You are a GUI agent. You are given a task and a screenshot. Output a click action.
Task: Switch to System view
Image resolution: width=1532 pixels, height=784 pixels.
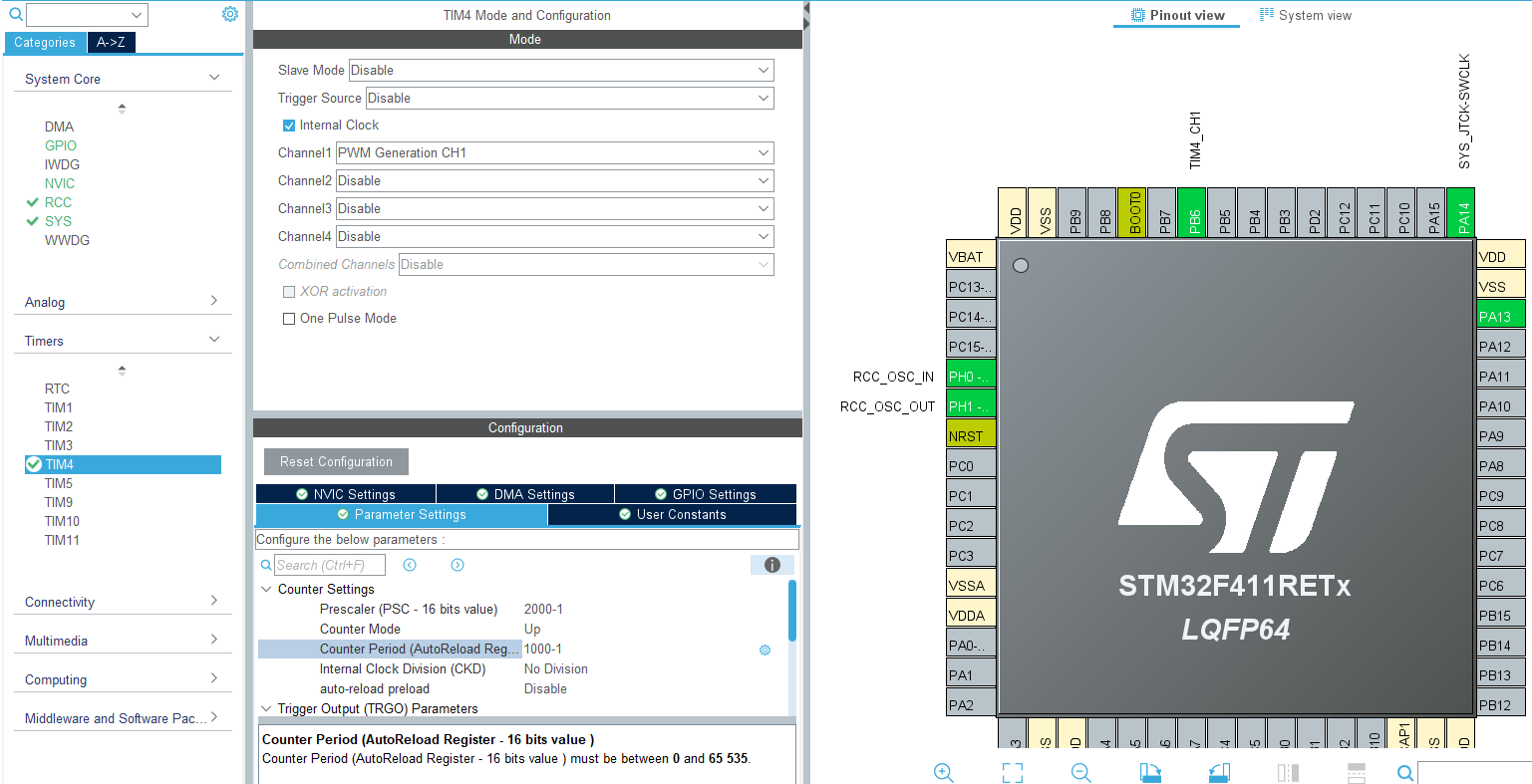pos(1306,15)
